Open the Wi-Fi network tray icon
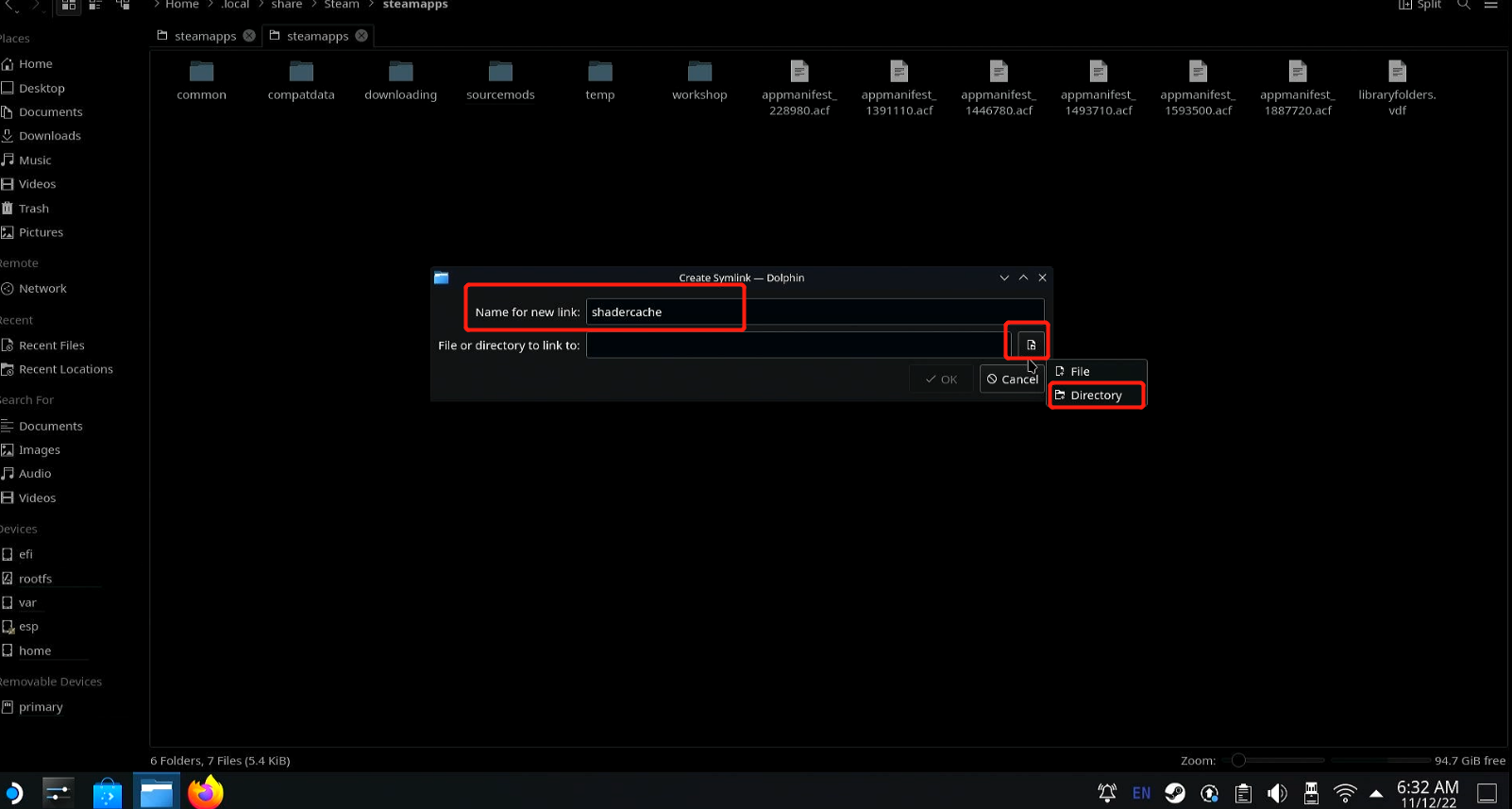 point(1345,793)
